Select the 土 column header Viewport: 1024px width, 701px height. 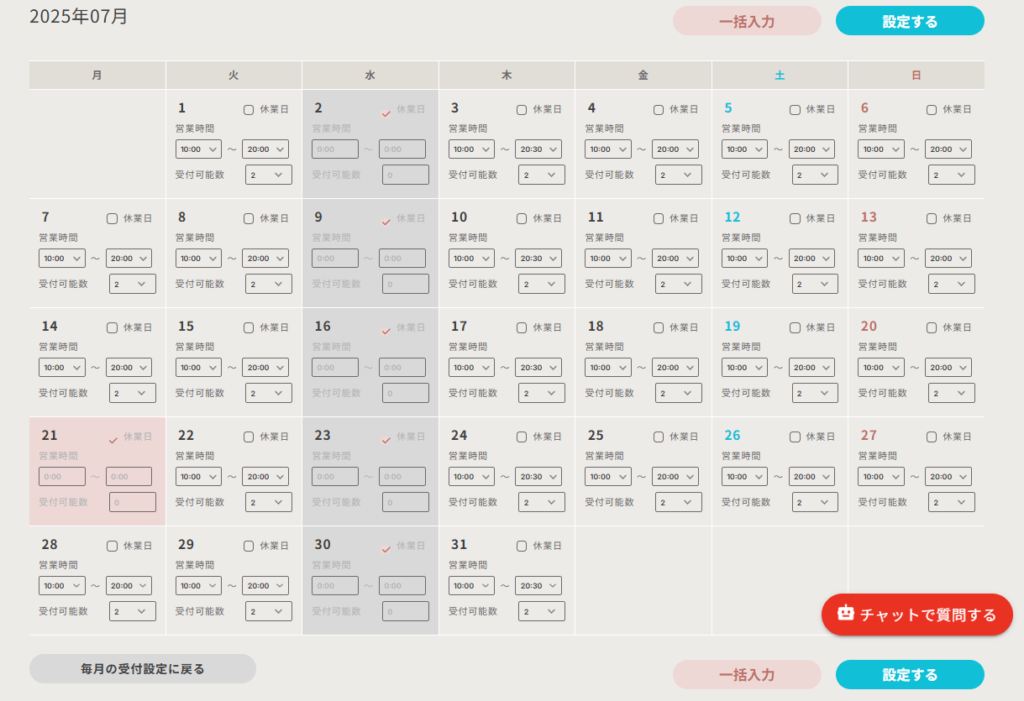(x=780, y=75)
